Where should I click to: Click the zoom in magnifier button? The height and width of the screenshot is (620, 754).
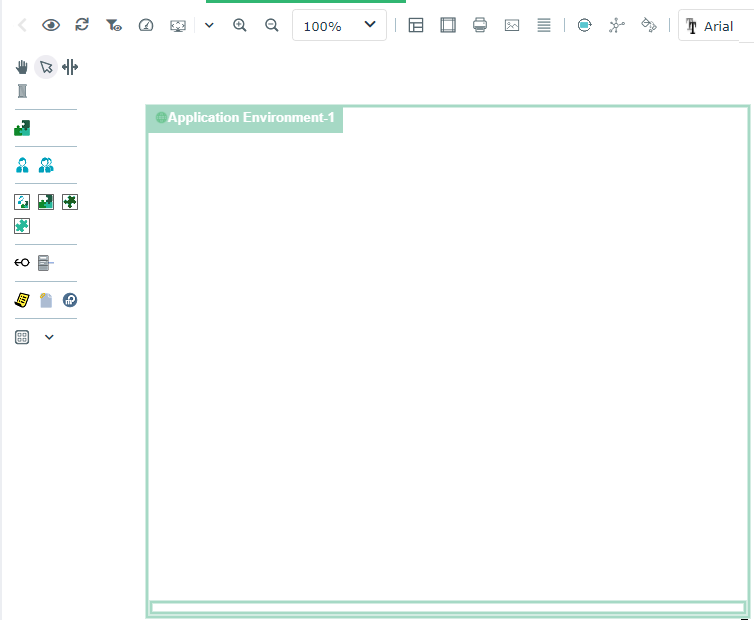[240, 25]
